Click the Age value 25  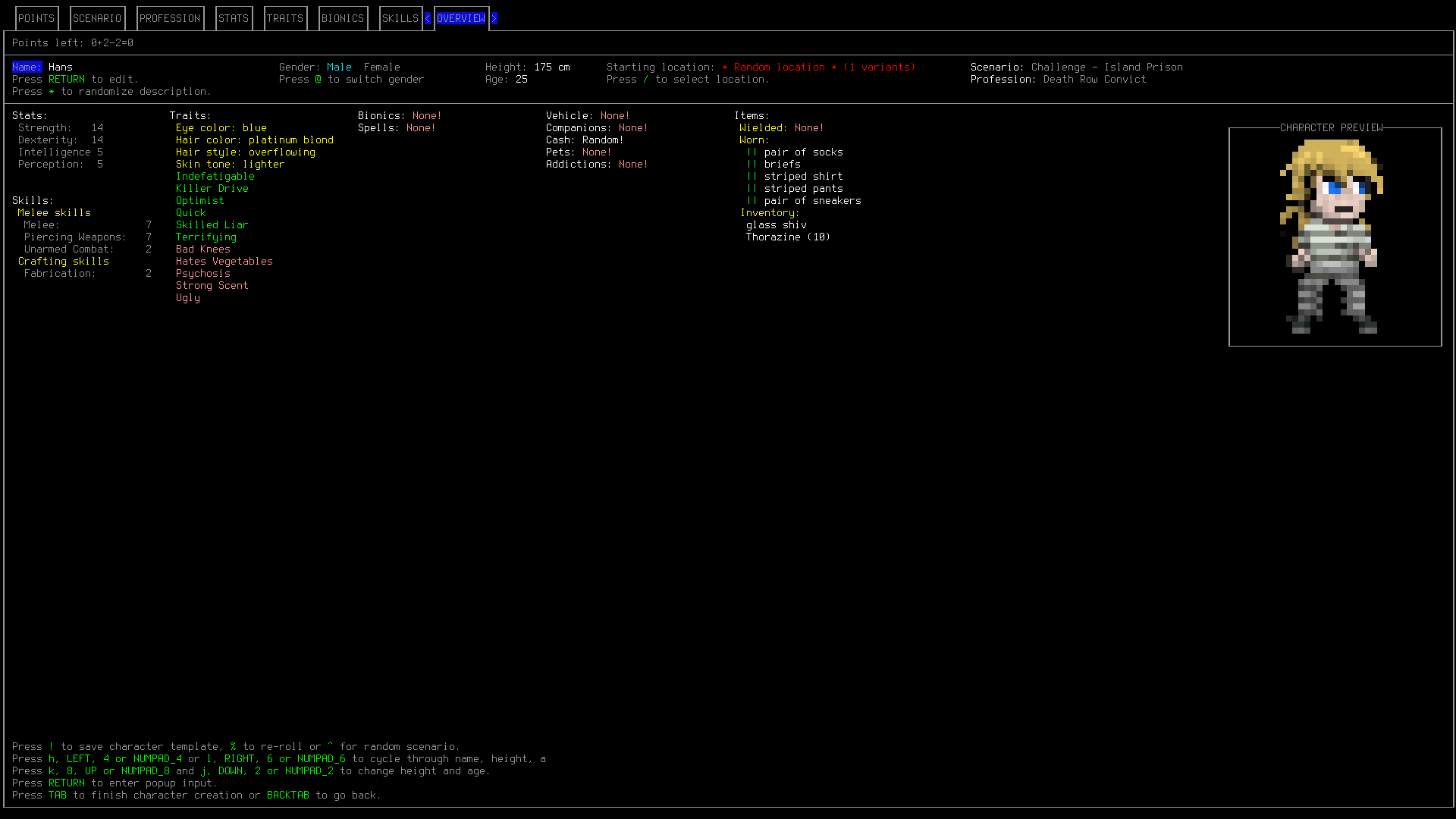pos(522,79)
